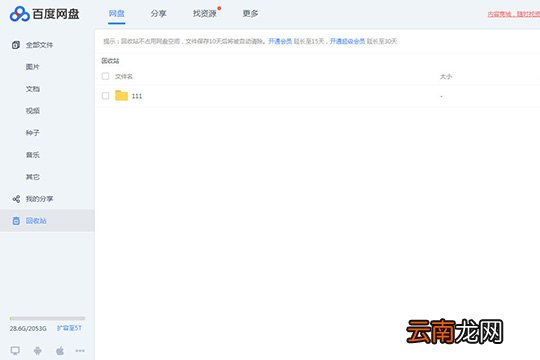
Task: Click the storage usage progress bar
Action: 47,318
